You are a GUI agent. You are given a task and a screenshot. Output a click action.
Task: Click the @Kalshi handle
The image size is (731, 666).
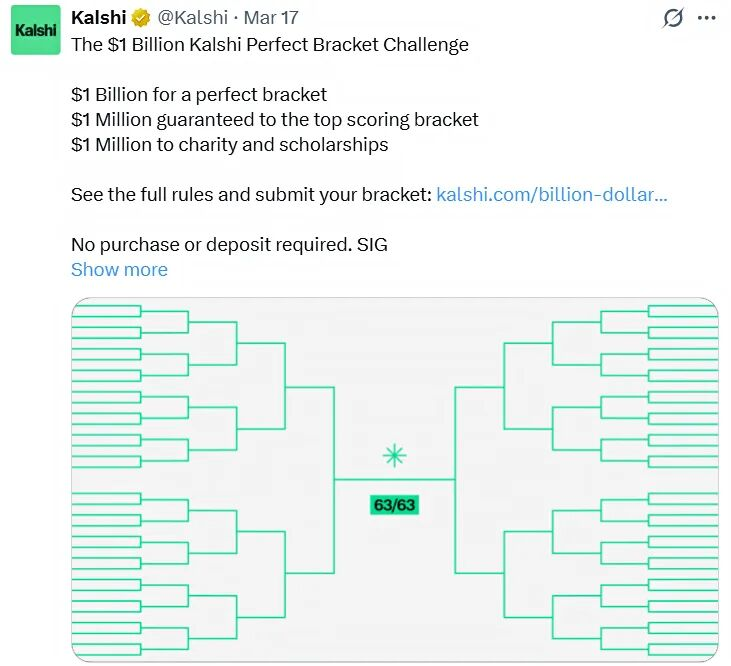(193, 19)
